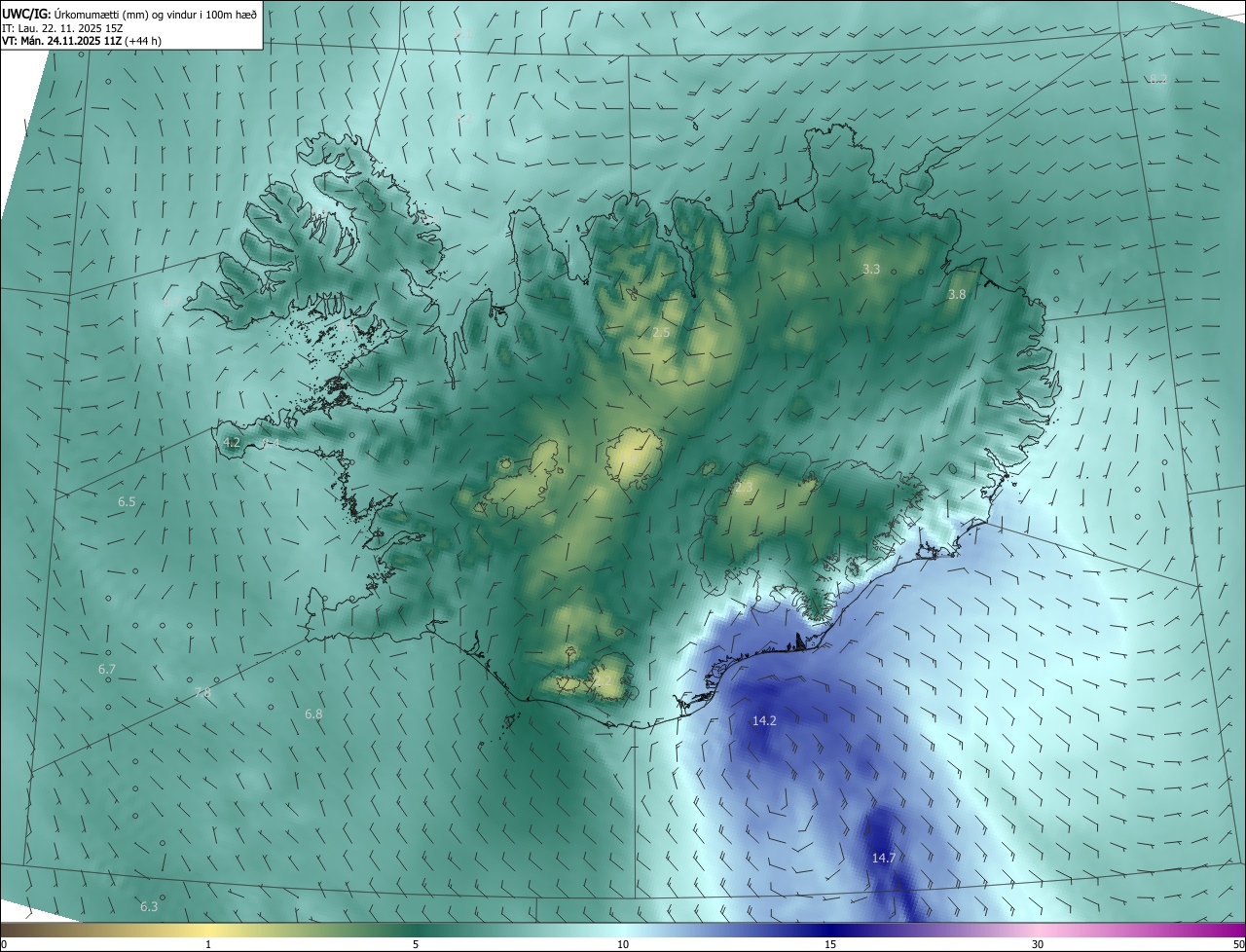Click the 3.8 value label on the map
This screenshot has height=952, width=1246.
tap(957, 295)
